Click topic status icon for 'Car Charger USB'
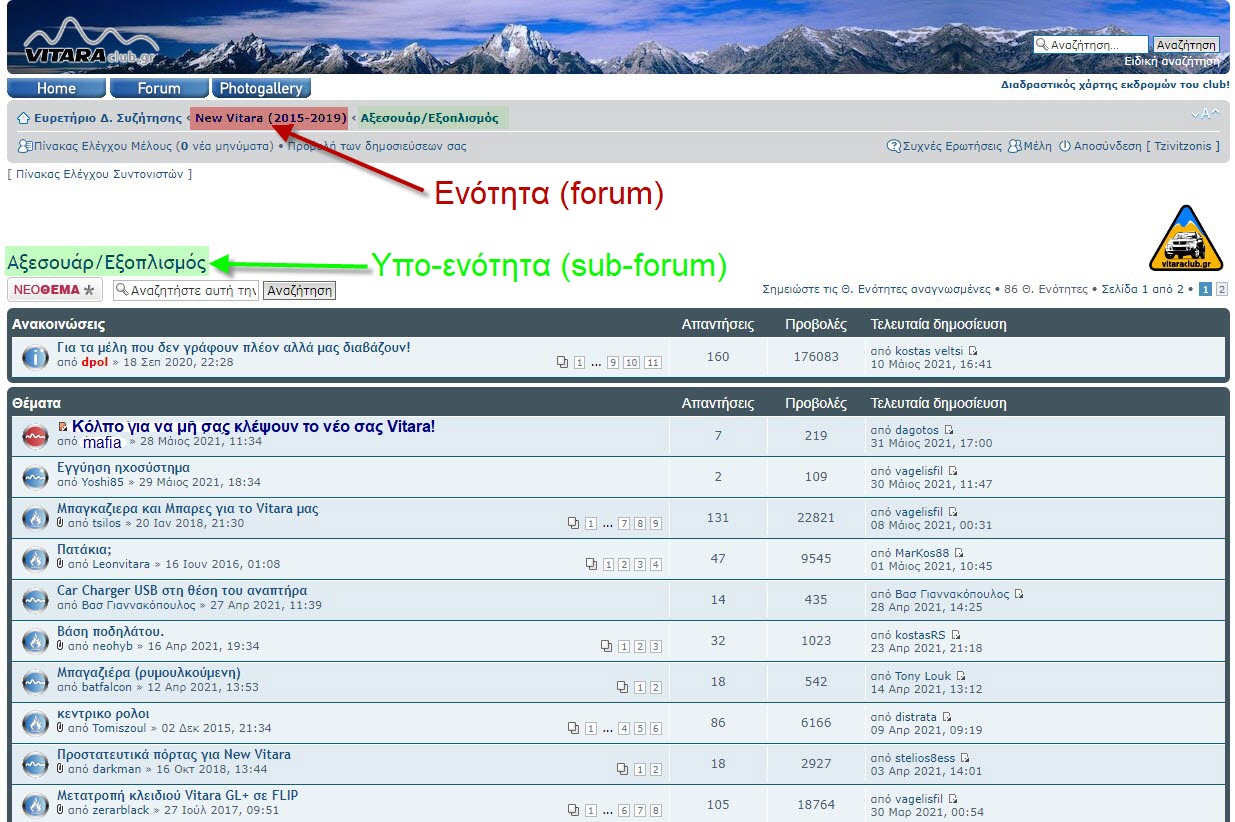 point(35,600)
